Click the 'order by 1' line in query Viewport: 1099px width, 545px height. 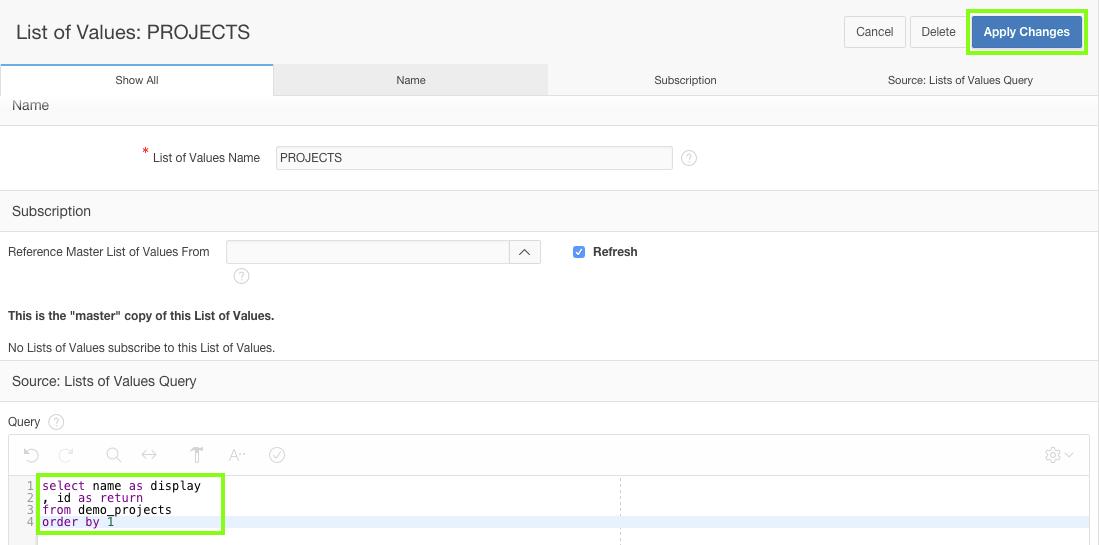pyautogui.click(x=78, y=522)
